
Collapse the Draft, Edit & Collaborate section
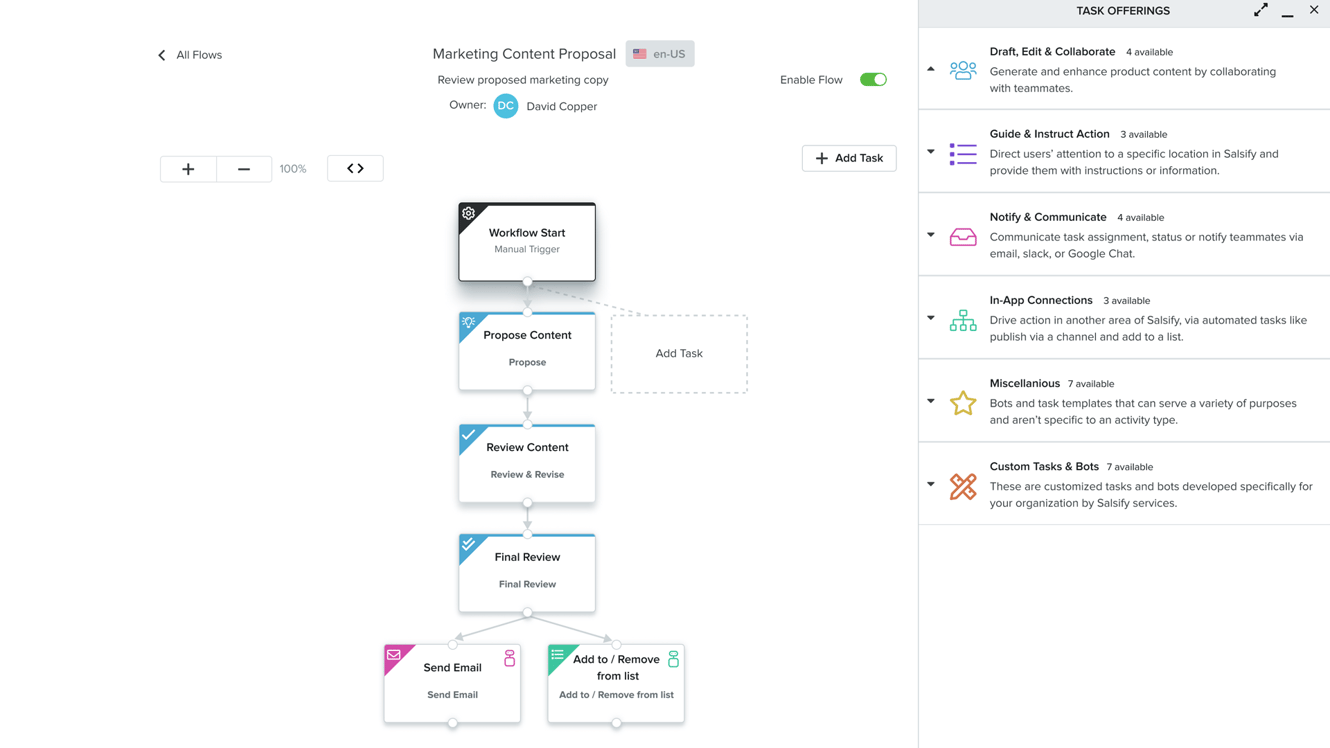pos(930,69)
